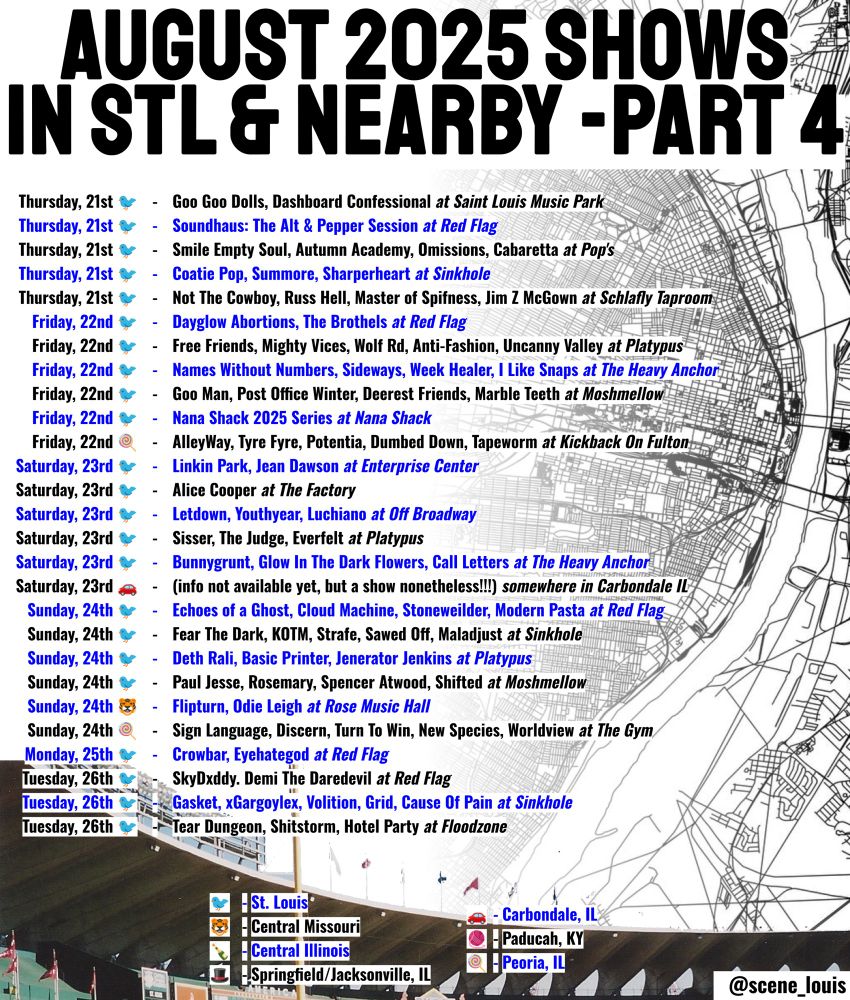This screenshot has height=1000, width=850.
Task: Click the tiger emoji beside Central Missouri legend
Action: pos(220,927)
